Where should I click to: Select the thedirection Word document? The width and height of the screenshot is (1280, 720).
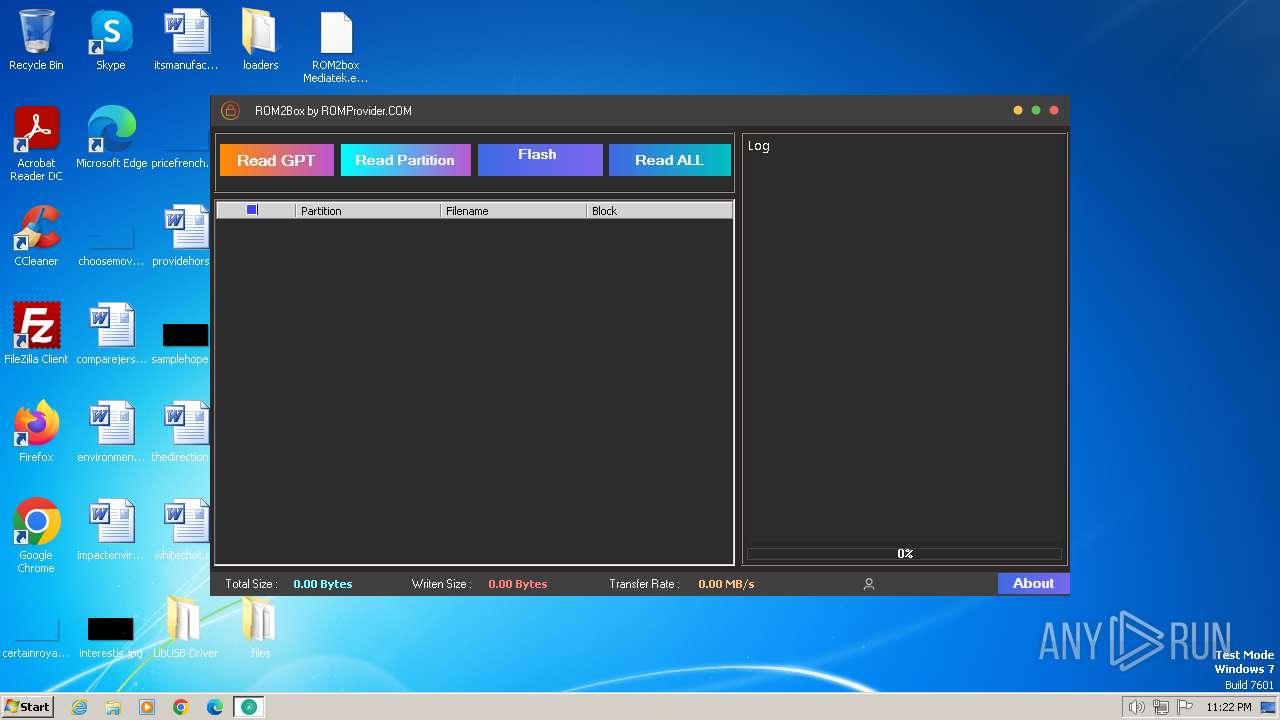pyautogui.click(x=180, y=432)
